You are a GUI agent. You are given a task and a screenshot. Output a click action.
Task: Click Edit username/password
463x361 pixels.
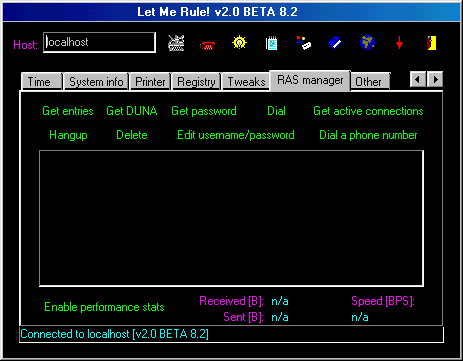(x=236, y=135)
